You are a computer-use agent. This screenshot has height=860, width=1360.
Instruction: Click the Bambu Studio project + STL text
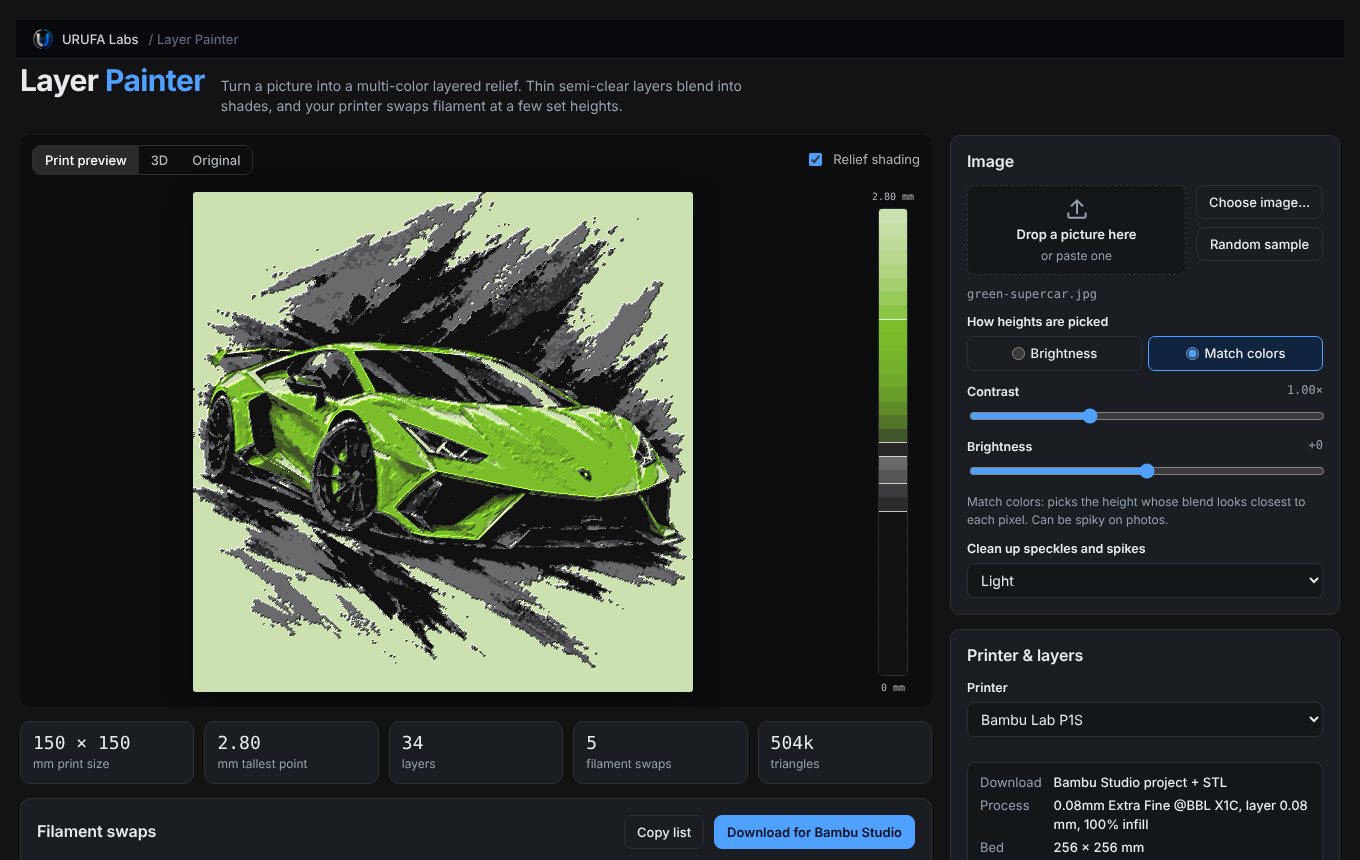[x=1140, y=782]
